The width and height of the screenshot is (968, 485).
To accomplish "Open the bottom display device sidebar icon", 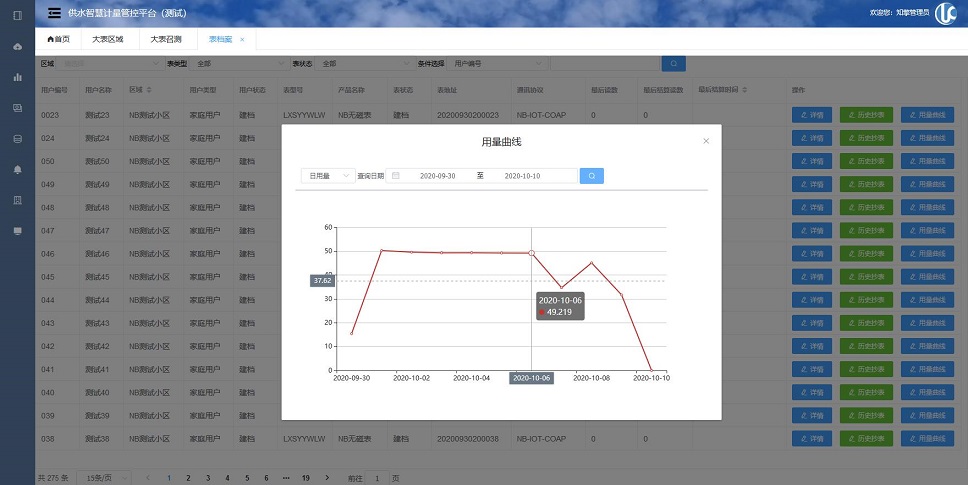I will point(17,231).
